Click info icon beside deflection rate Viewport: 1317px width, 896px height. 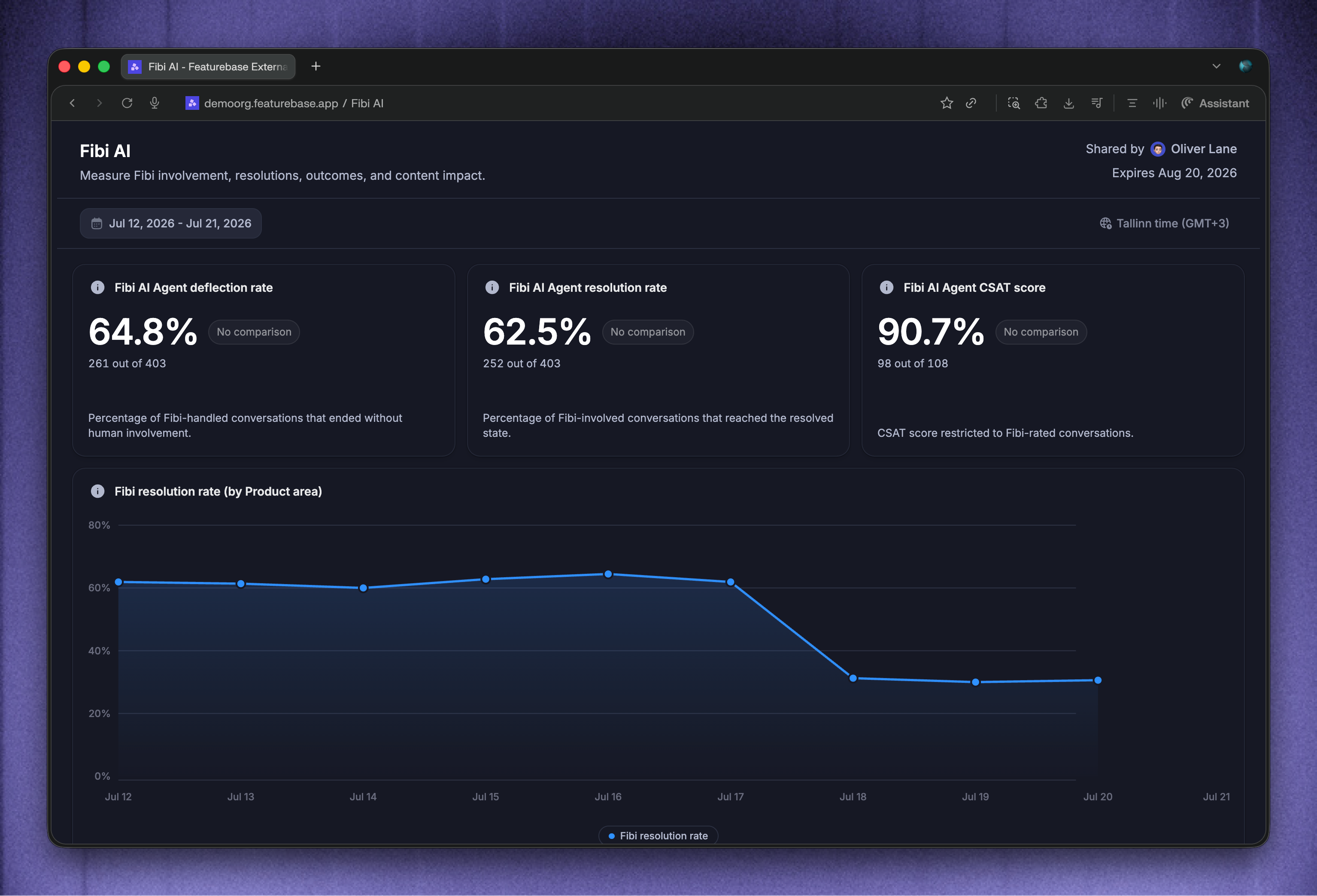pyautogui.click(x=97, y=288)
